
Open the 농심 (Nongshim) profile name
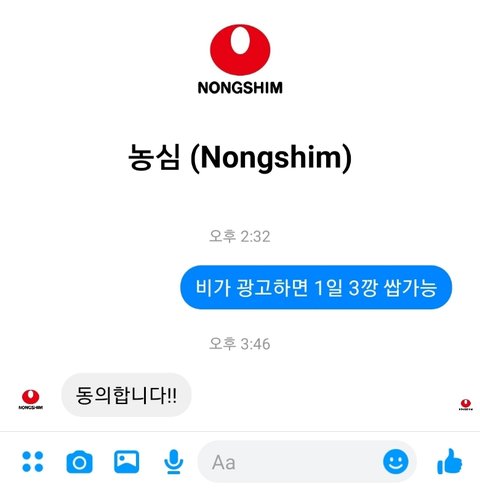(x=240, y=158)
